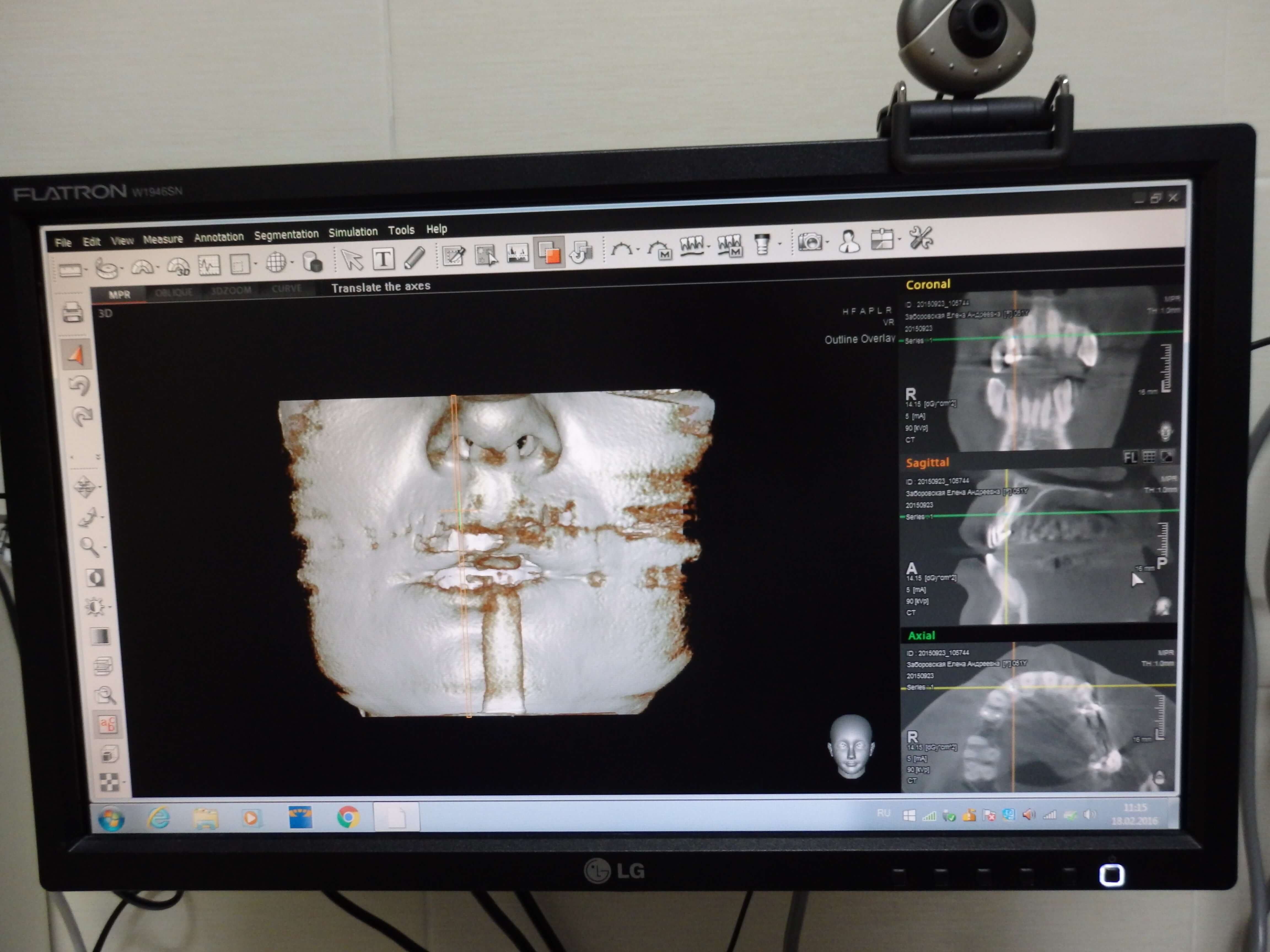Expand the implant tool dropdown arrow
1270x952 pixels.
[x=779, y=244]
